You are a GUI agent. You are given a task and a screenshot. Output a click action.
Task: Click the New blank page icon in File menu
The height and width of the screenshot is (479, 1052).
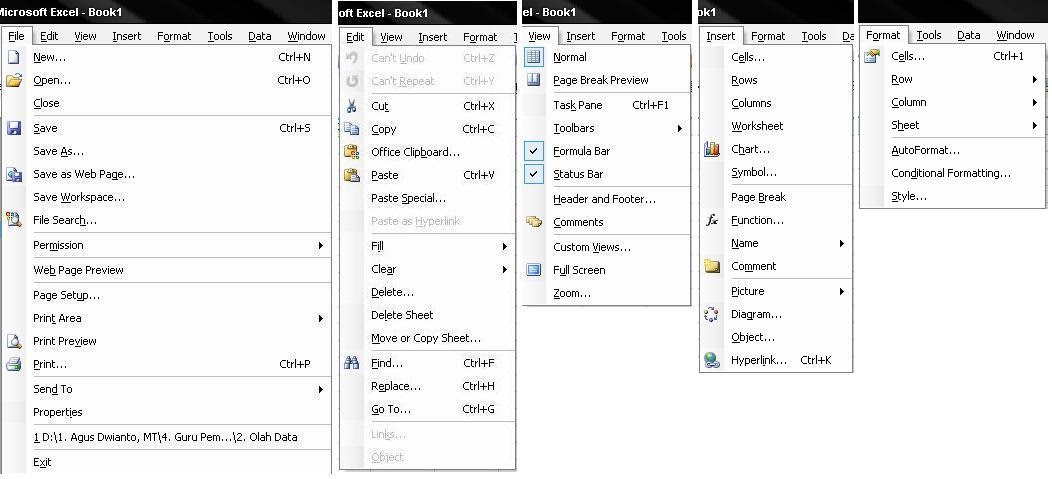click(13, 58)
